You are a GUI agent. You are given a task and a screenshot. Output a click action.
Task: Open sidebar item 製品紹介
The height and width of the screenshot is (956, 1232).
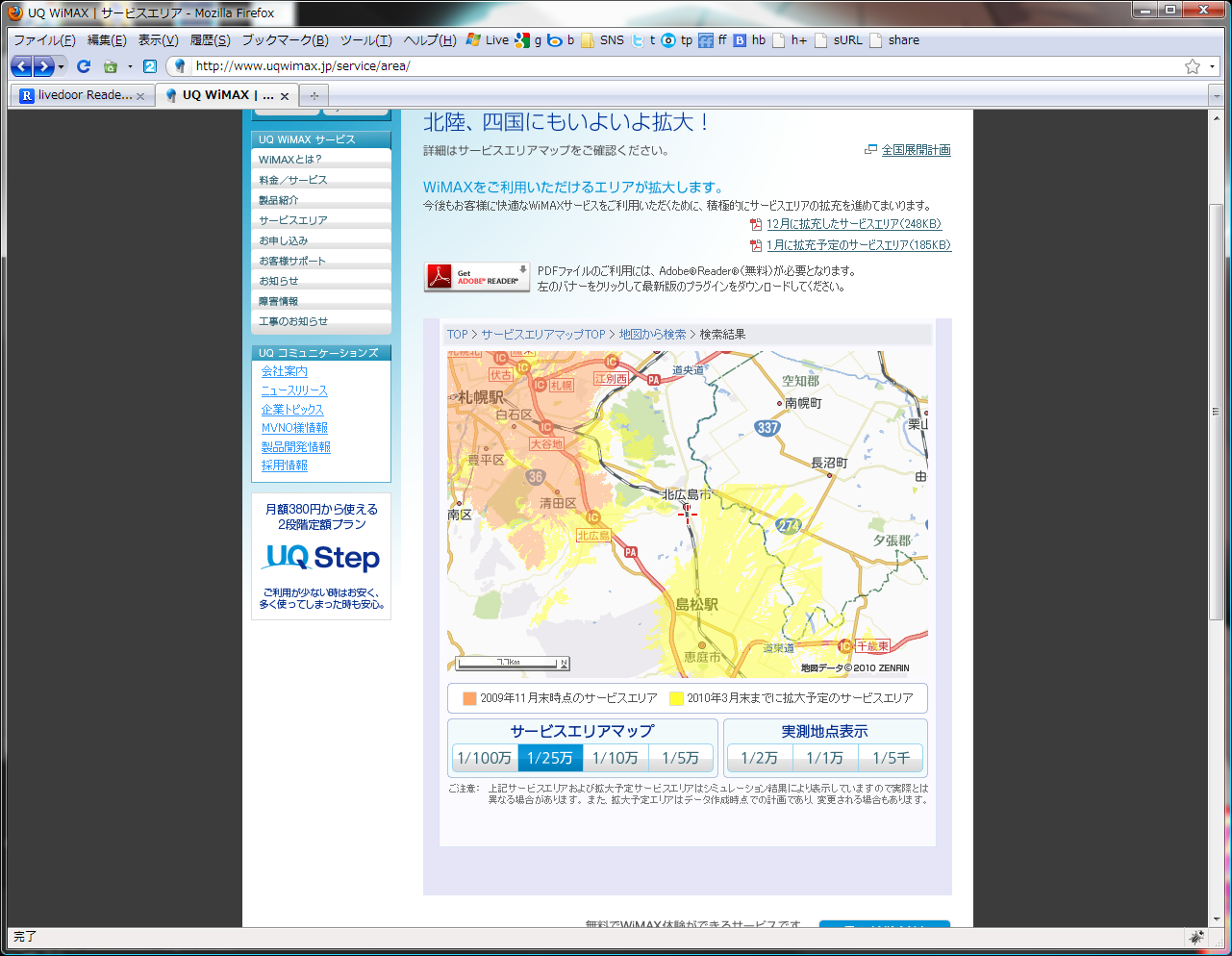pyautogui.click(x=321, y=200)
